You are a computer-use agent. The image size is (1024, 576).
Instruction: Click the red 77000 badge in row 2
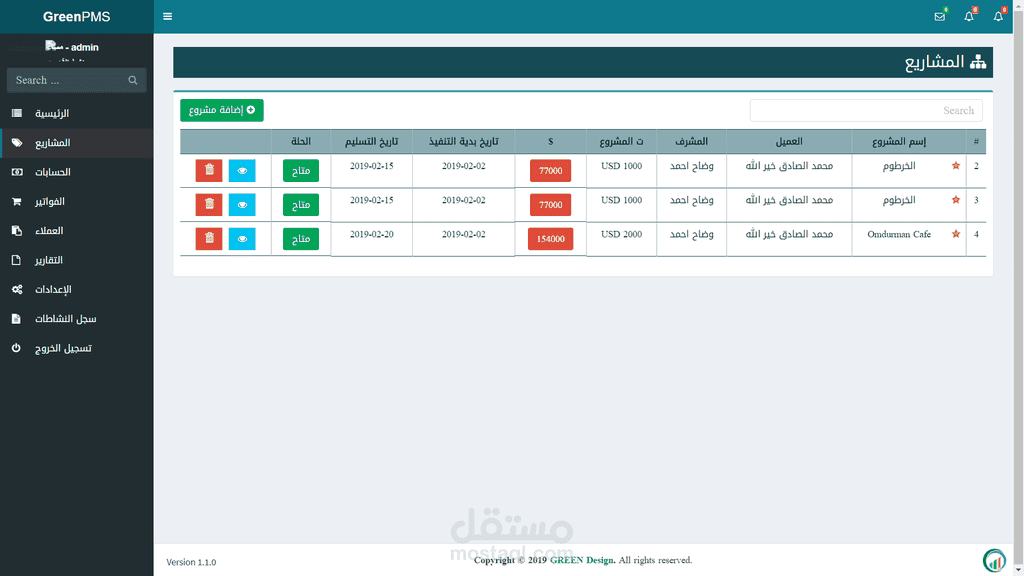[x=551, y=170]
